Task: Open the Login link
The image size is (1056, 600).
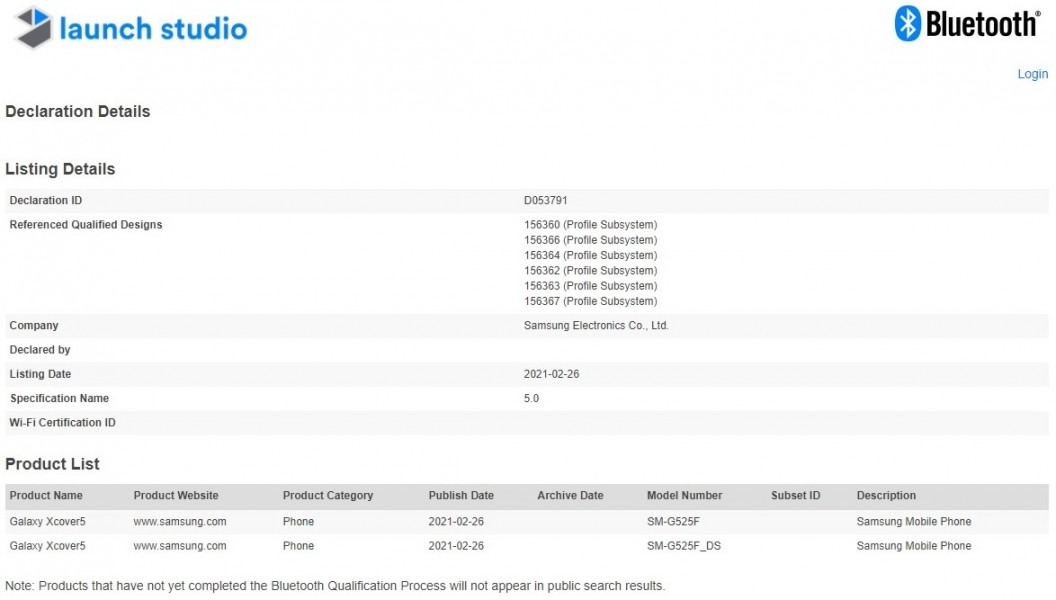Action: coord(1032,74)
